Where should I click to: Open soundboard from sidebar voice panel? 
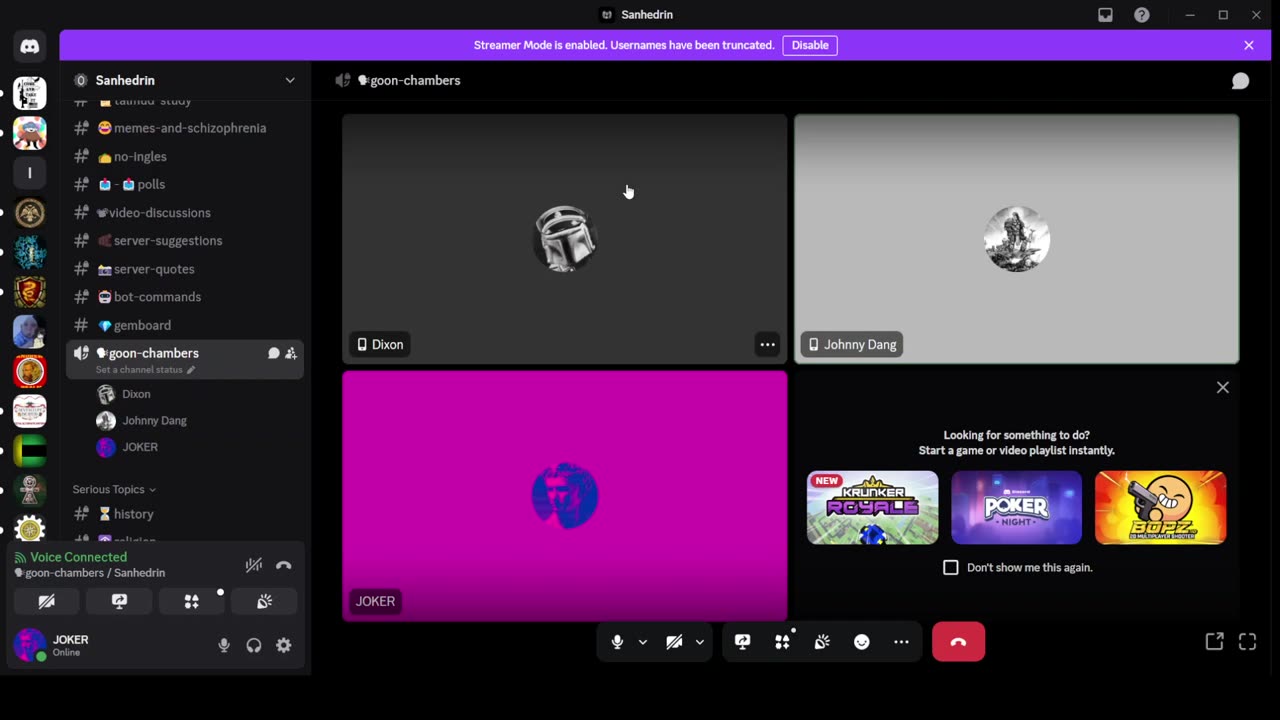264,601
